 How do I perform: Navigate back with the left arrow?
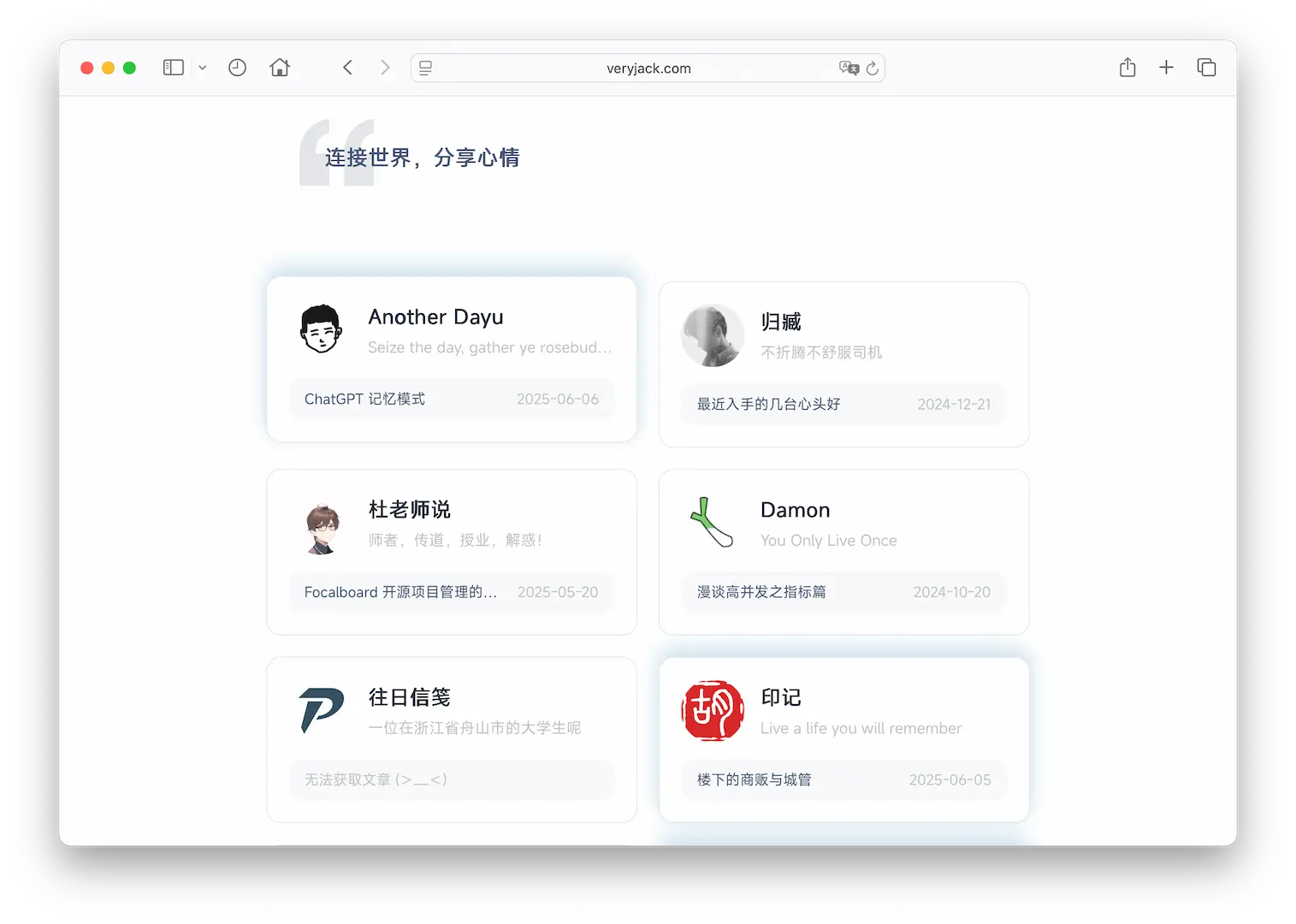tap(347, 68)
